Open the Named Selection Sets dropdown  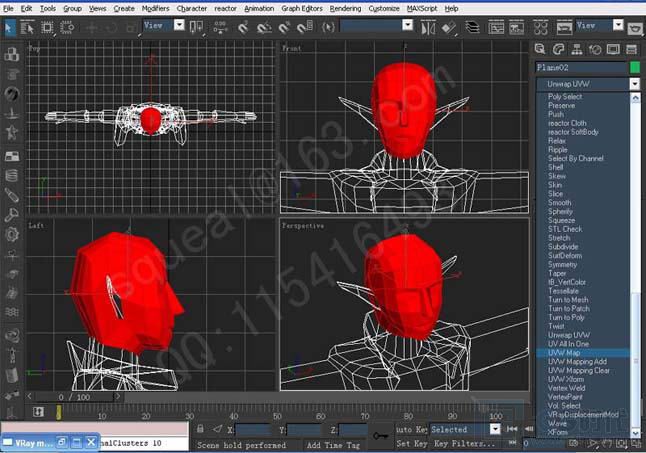coord(407,26)
